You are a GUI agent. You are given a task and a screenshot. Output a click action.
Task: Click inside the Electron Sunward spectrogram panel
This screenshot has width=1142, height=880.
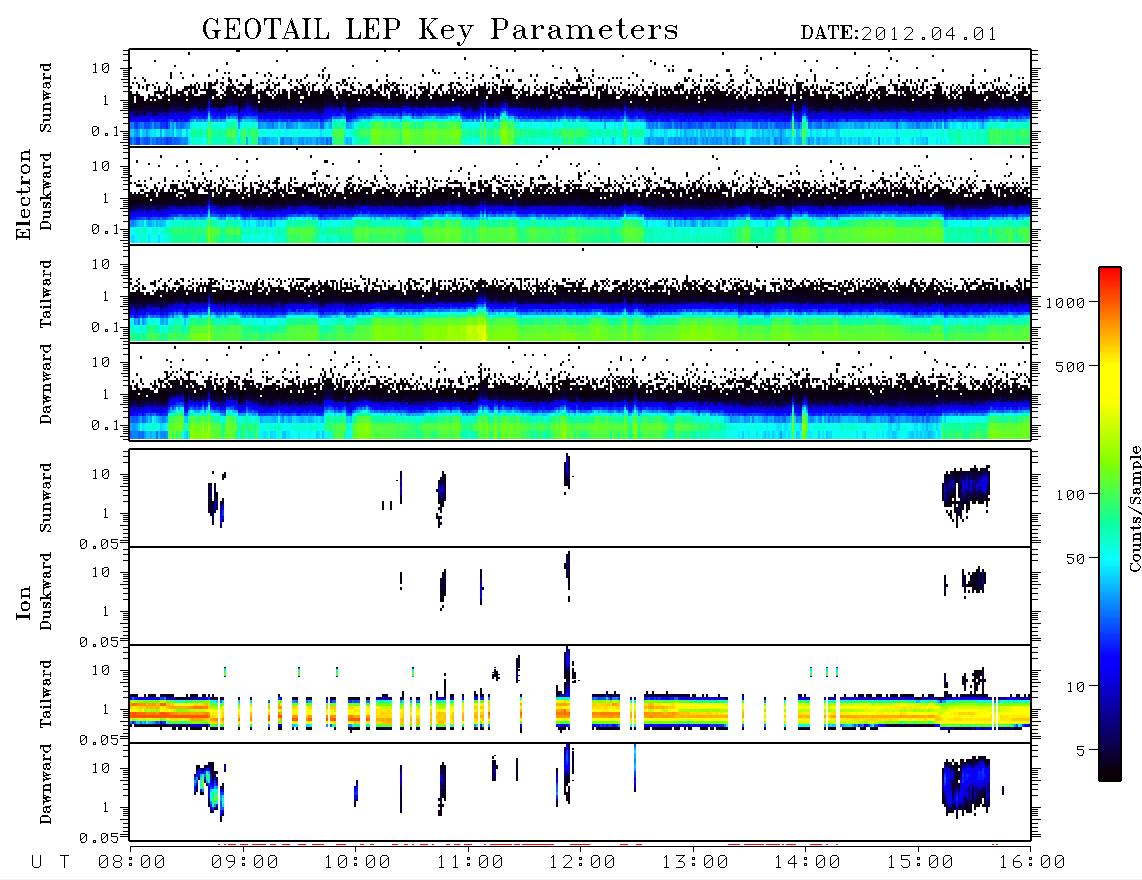[580, 98]
